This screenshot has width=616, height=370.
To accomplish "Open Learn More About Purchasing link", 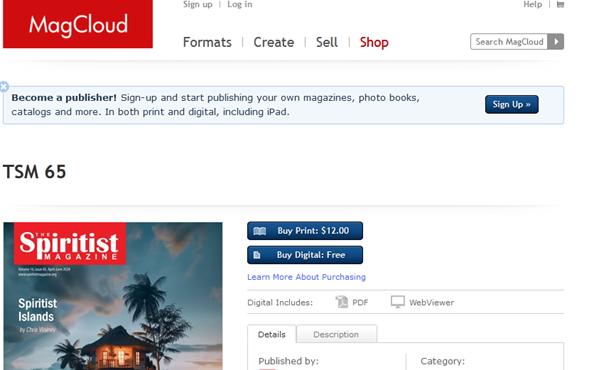I will [x=306, y=277].
